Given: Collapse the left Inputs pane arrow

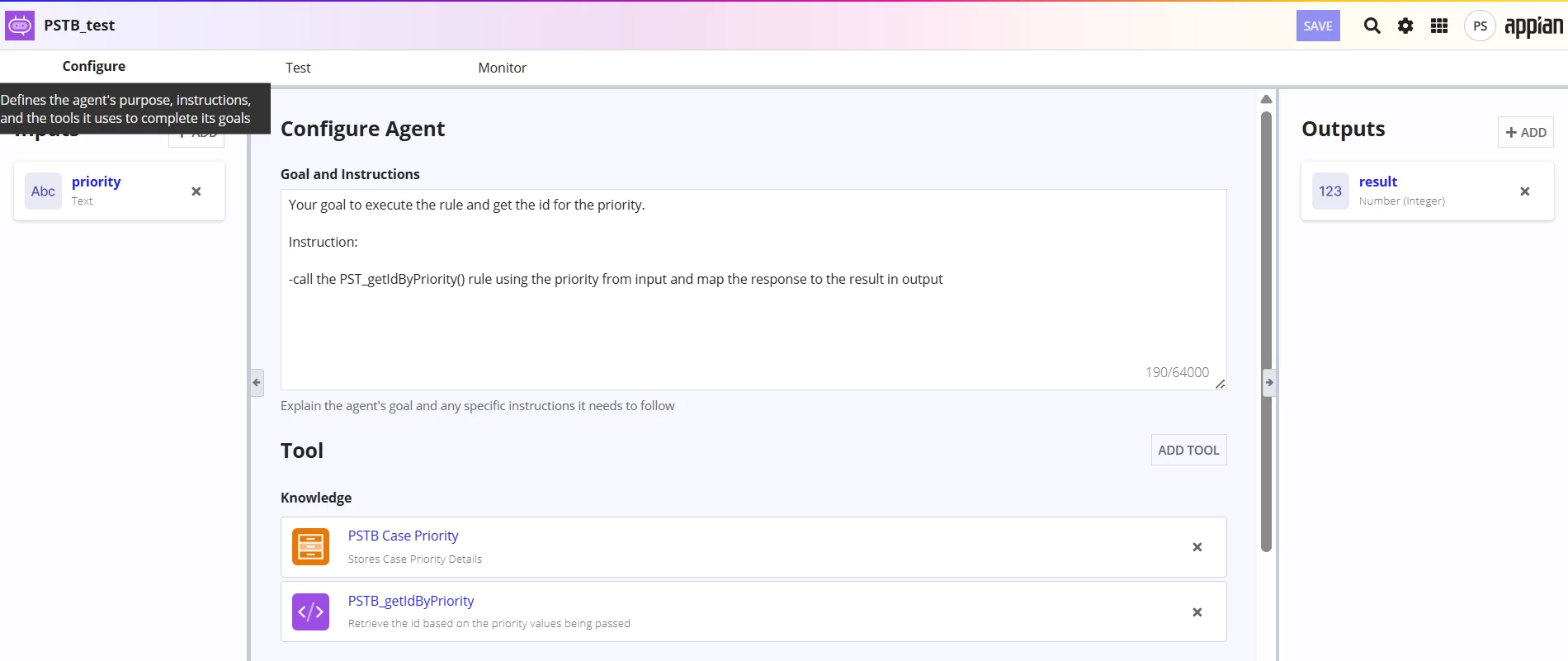Looking at the screenshot, I should point(257,382).
